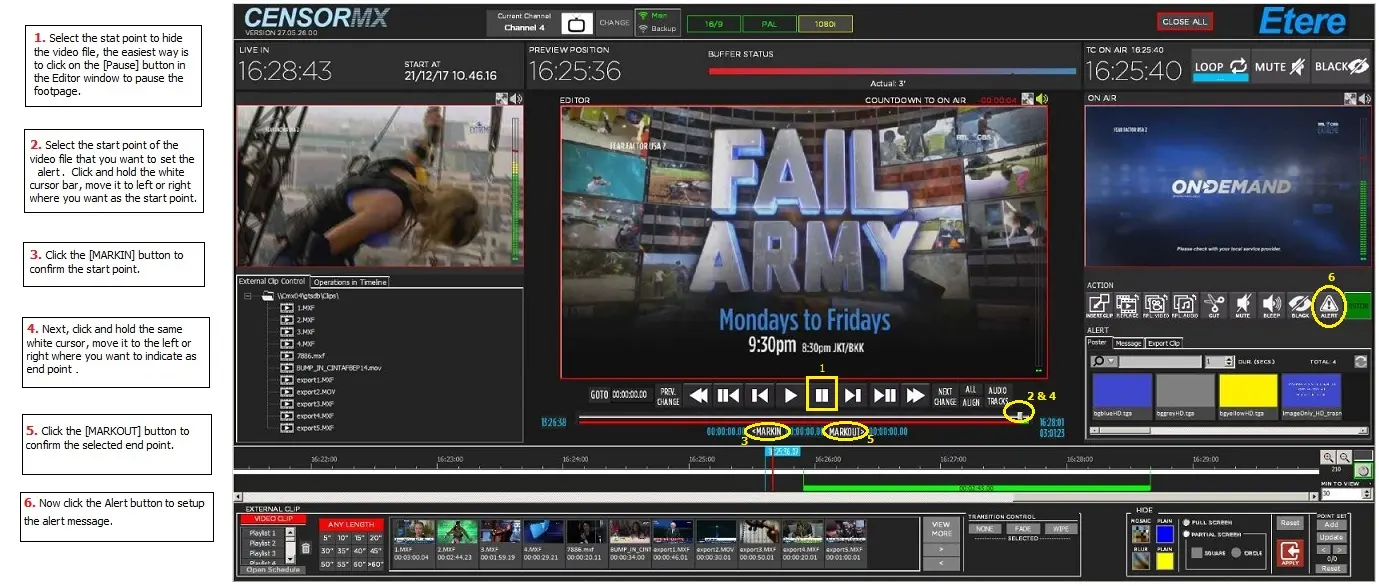Select the Cut scissors action
The image size is (1379, 586).
click(x=1214, y=306)
